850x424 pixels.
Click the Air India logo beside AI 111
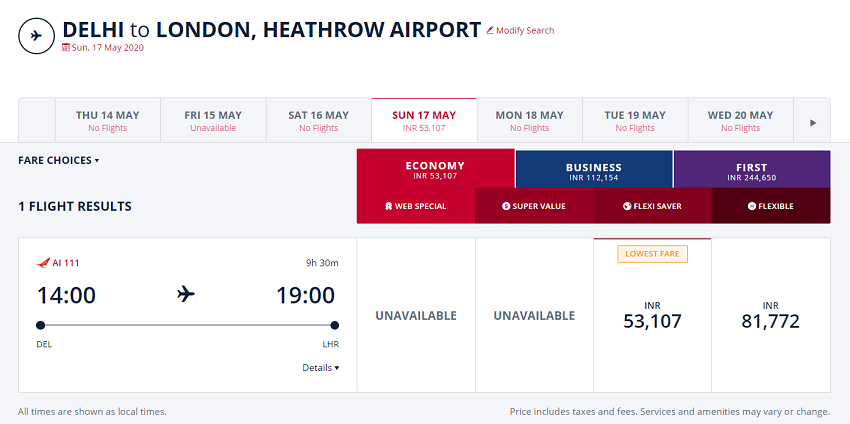pyautogui.click(x=43, y=263)
